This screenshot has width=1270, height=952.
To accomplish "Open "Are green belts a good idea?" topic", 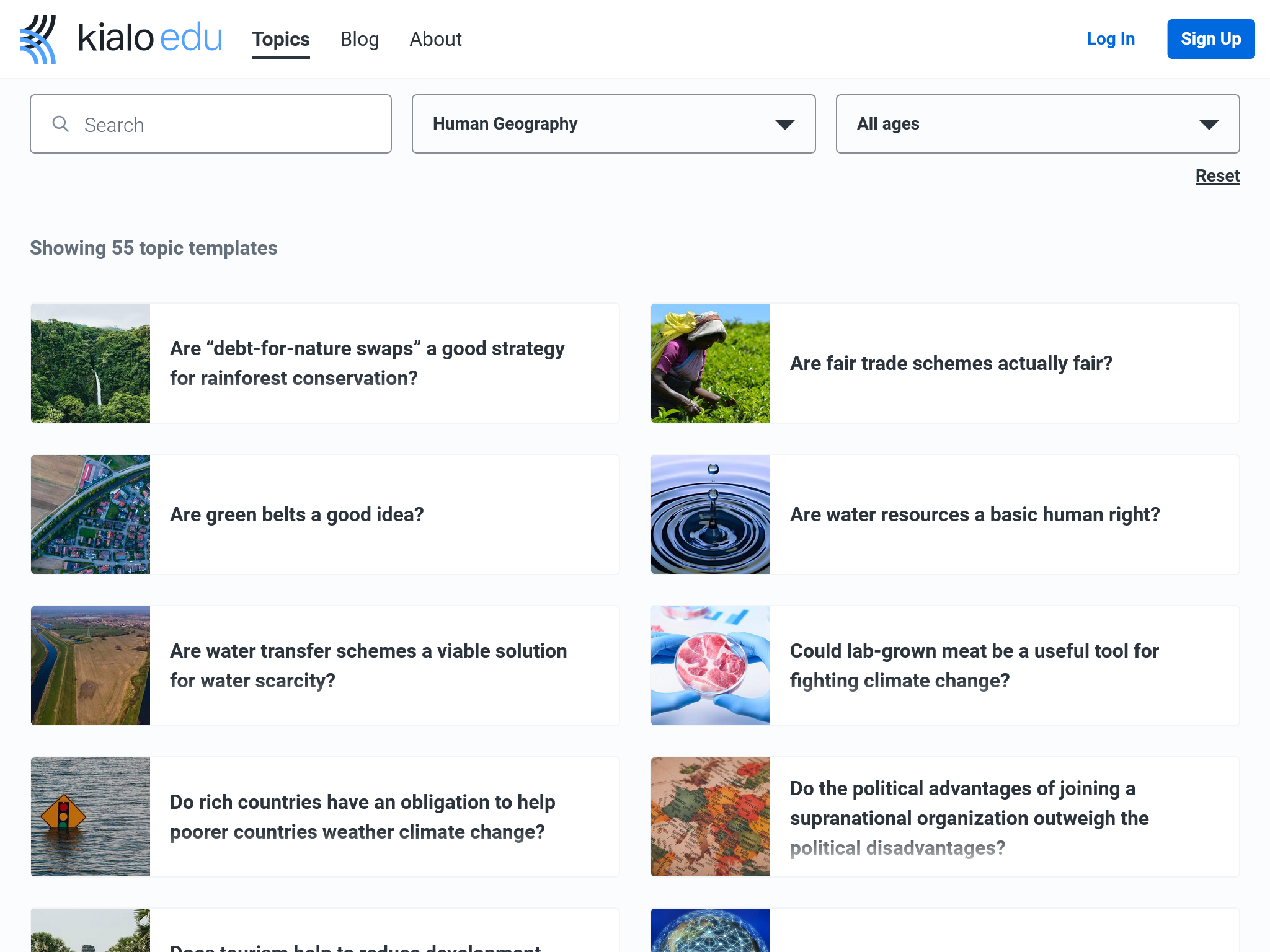I will tap(297, 514).
